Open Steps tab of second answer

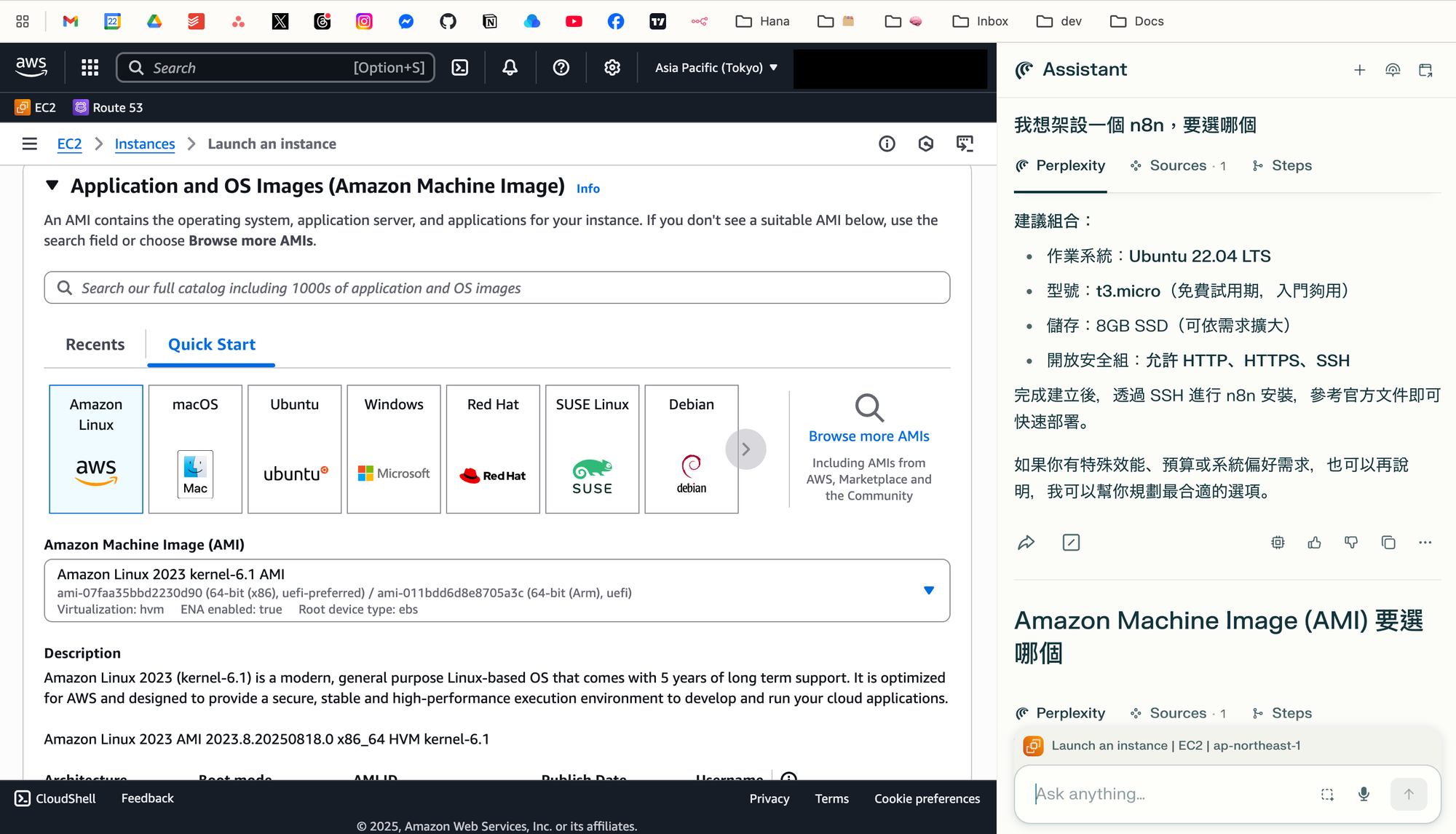(x=1282, y=713)
